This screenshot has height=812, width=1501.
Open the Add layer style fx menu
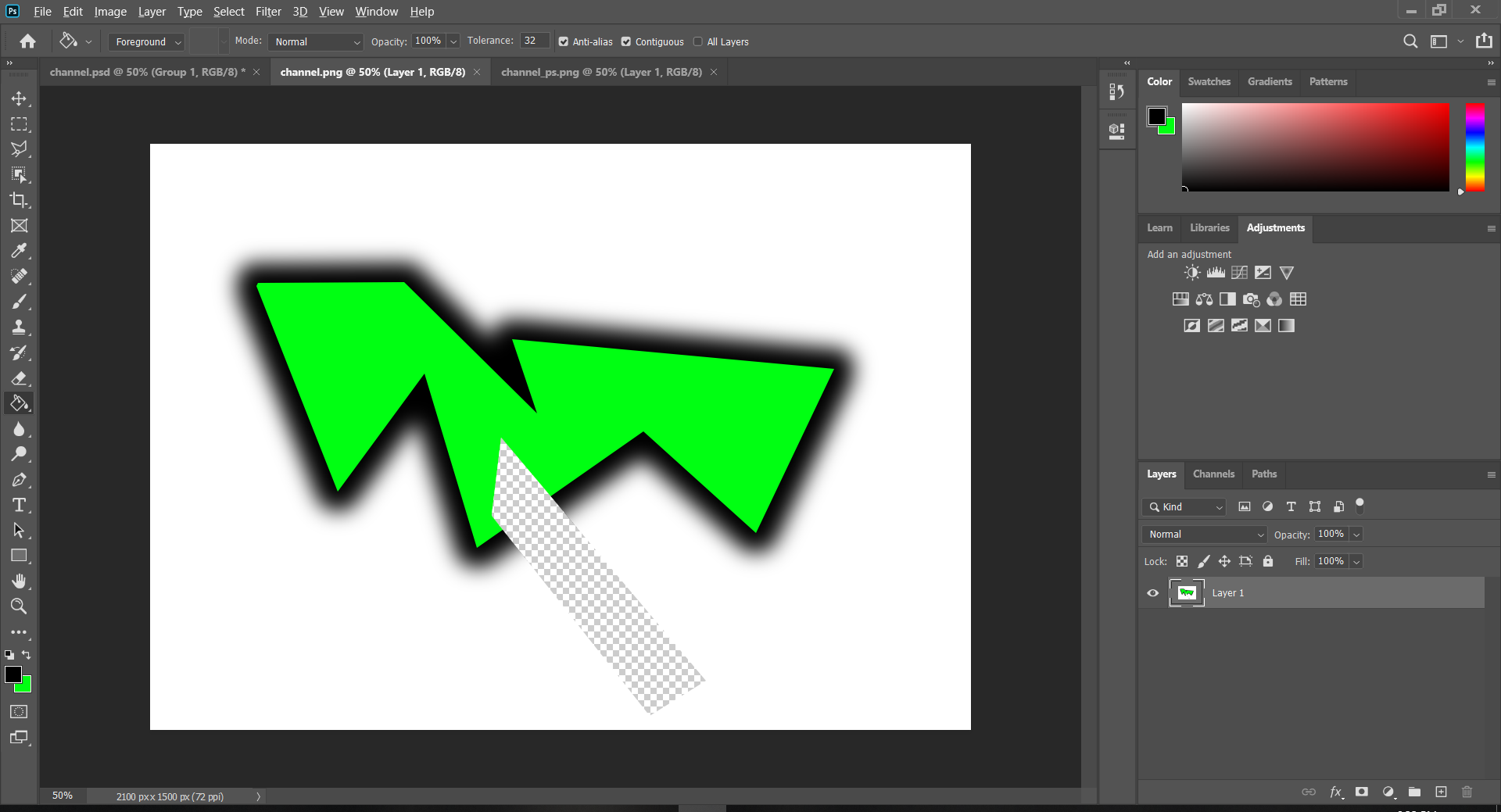1337,792
